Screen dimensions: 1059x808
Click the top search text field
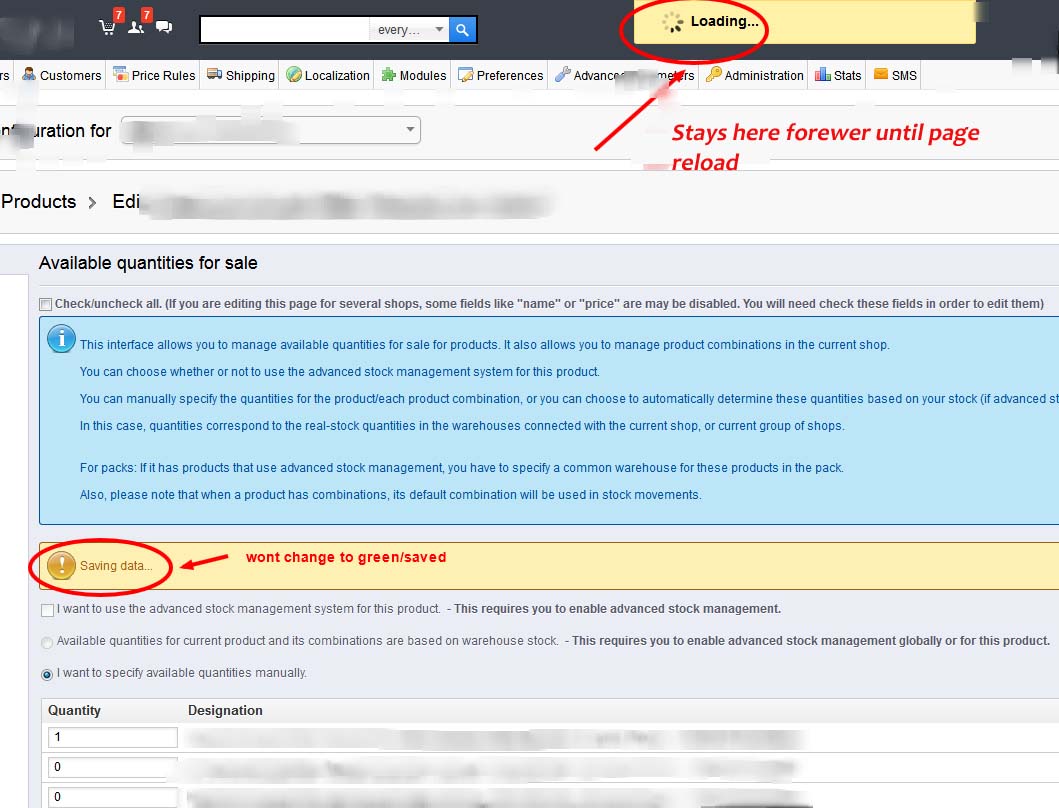pyautogui.click(x=285, y=30)
